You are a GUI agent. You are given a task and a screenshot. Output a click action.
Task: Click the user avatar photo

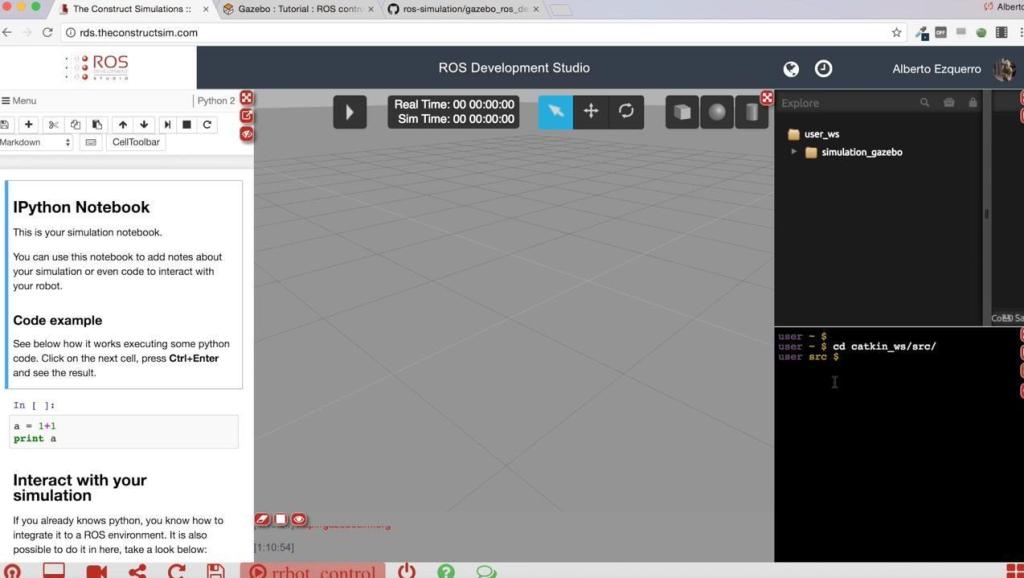(x=1004, y=69)
